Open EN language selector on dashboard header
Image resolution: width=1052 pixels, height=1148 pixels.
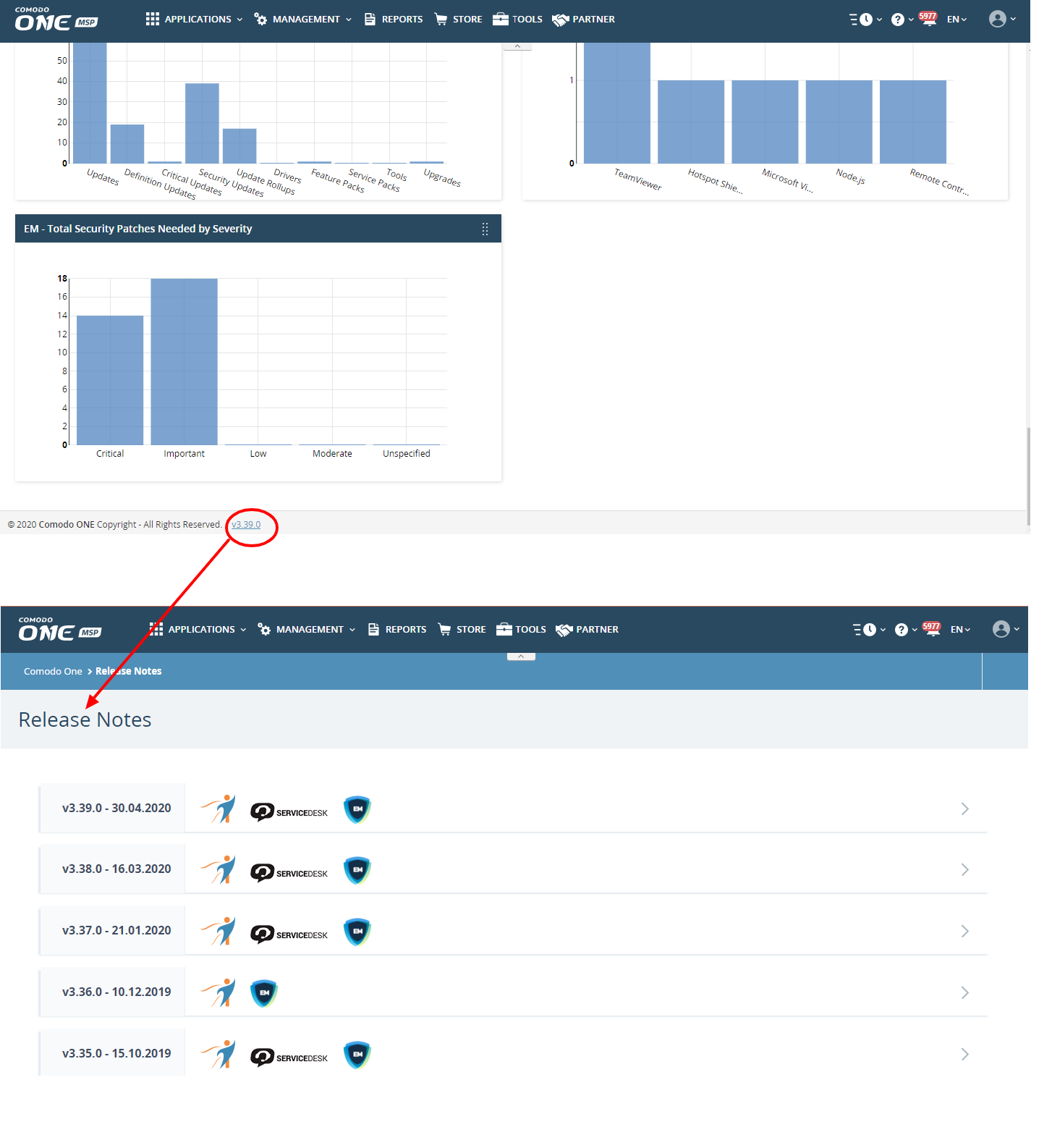click(x=956, y=20)
